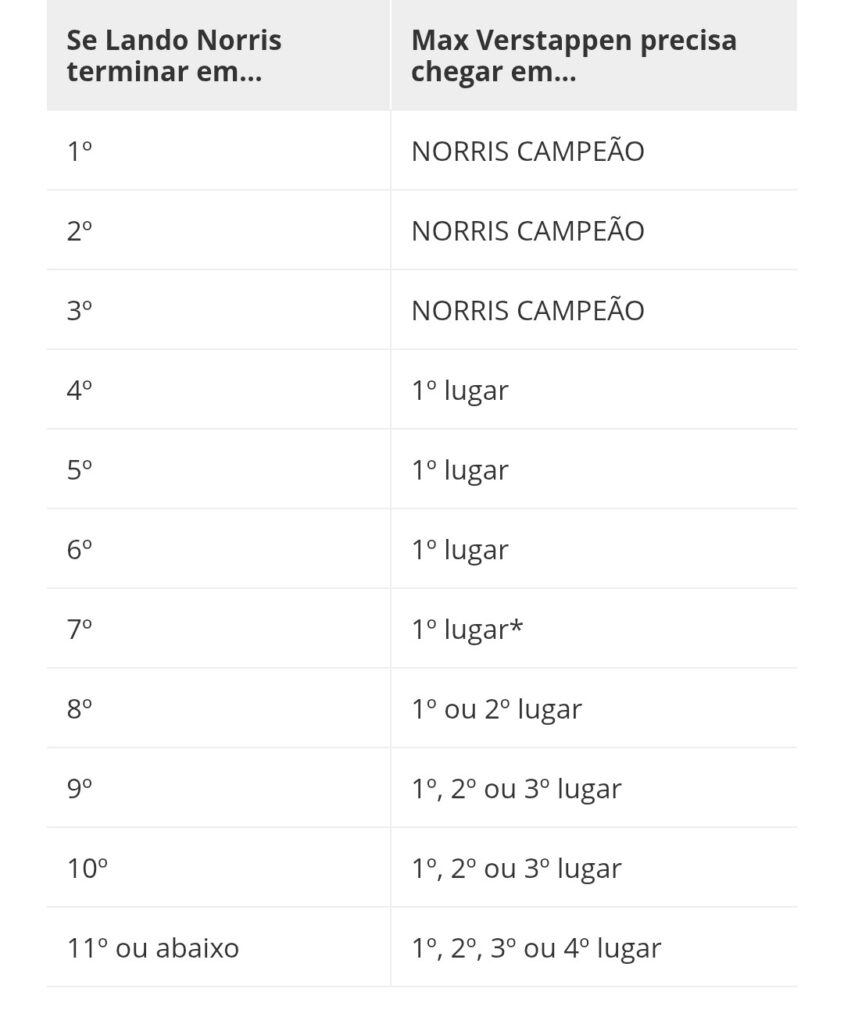The image size is (844, 1024).
Task: Click the "1º lugar*" cell with asterisk
Action: (x=467, y=629)
